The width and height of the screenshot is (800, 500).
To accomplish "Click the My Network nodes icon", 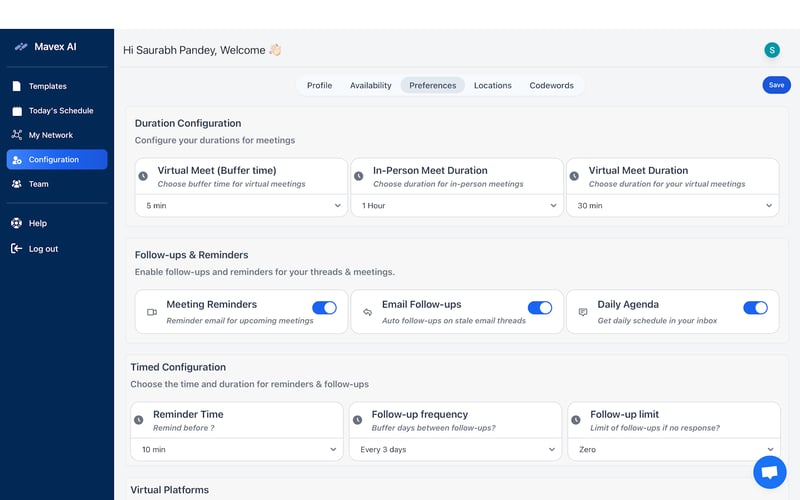I will (x=16, y=135).
